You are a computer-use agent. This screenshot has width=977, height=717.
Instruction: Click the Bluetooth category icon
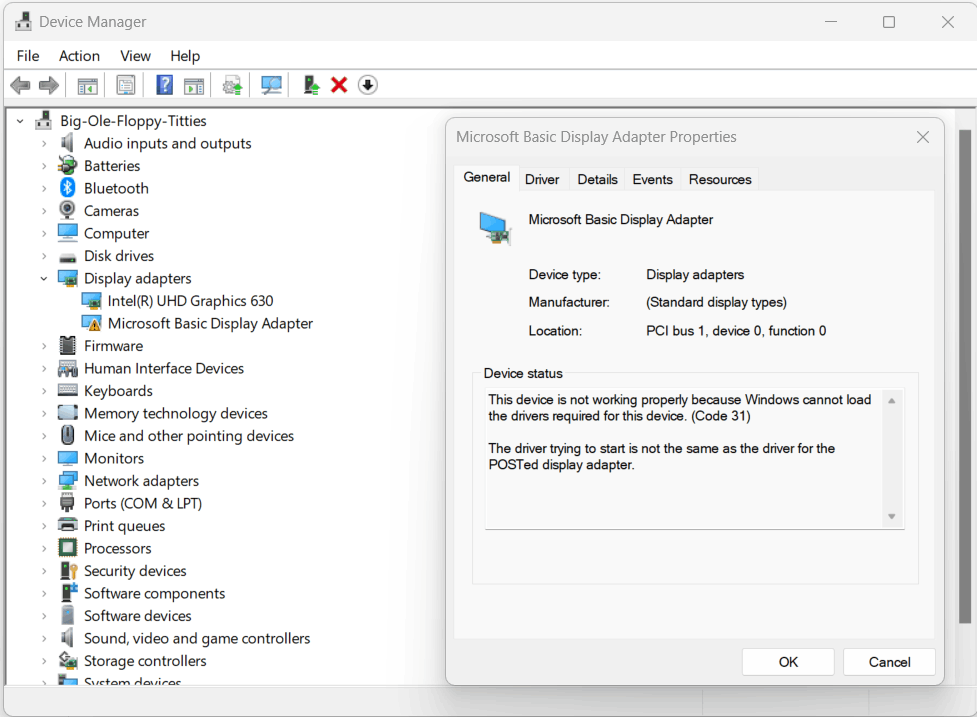(67, 188)
